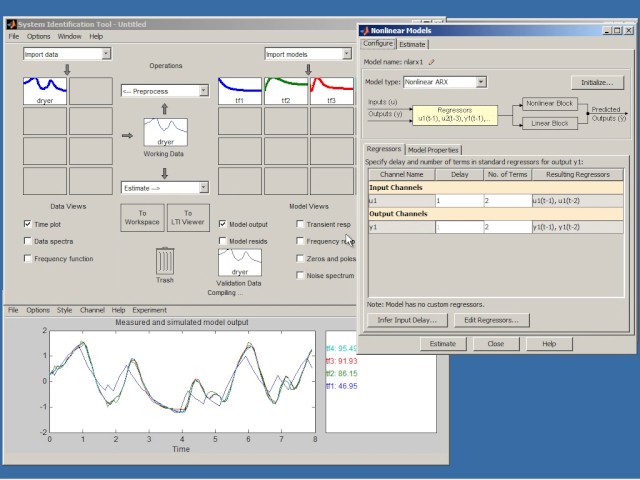
Task: Enable the Model resids checkbox
Action: click(x=222, y=241)
